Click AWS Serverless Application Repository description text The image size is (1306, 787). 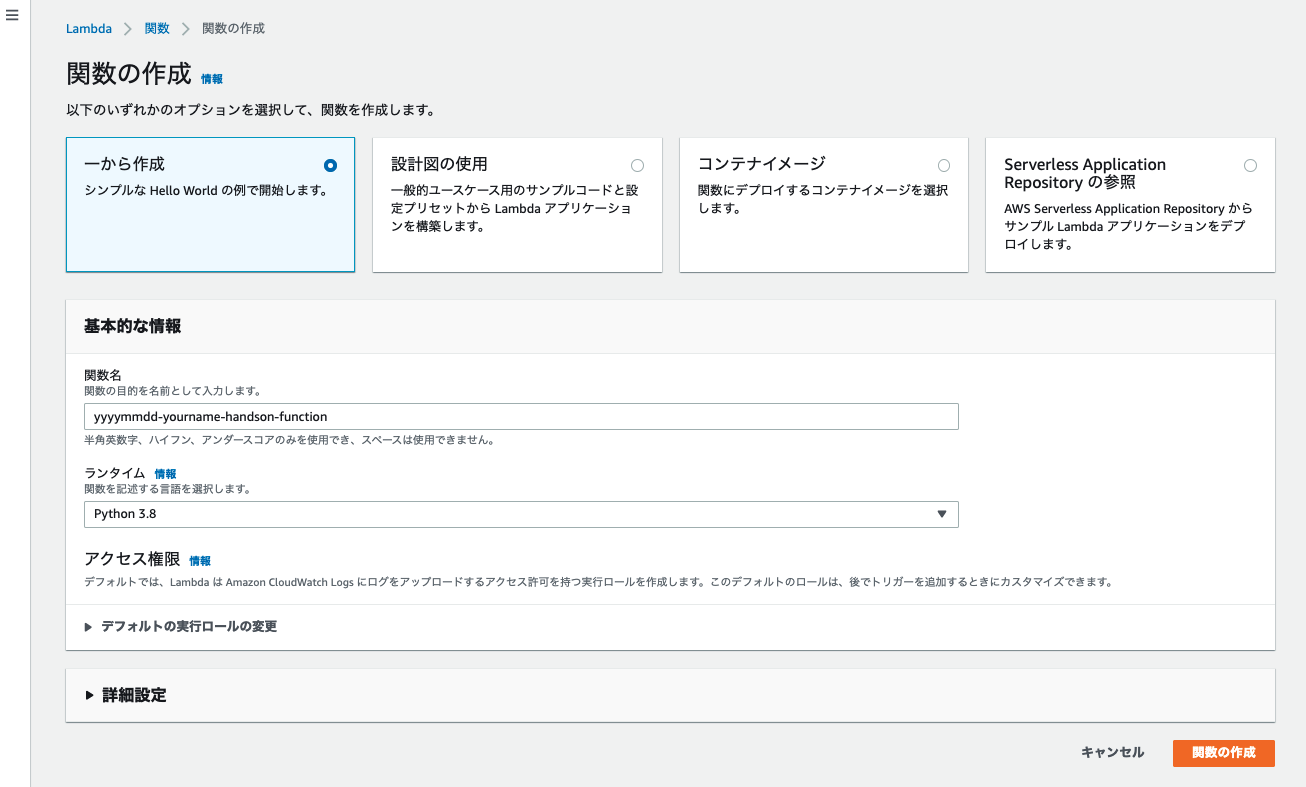[1128, 226]
